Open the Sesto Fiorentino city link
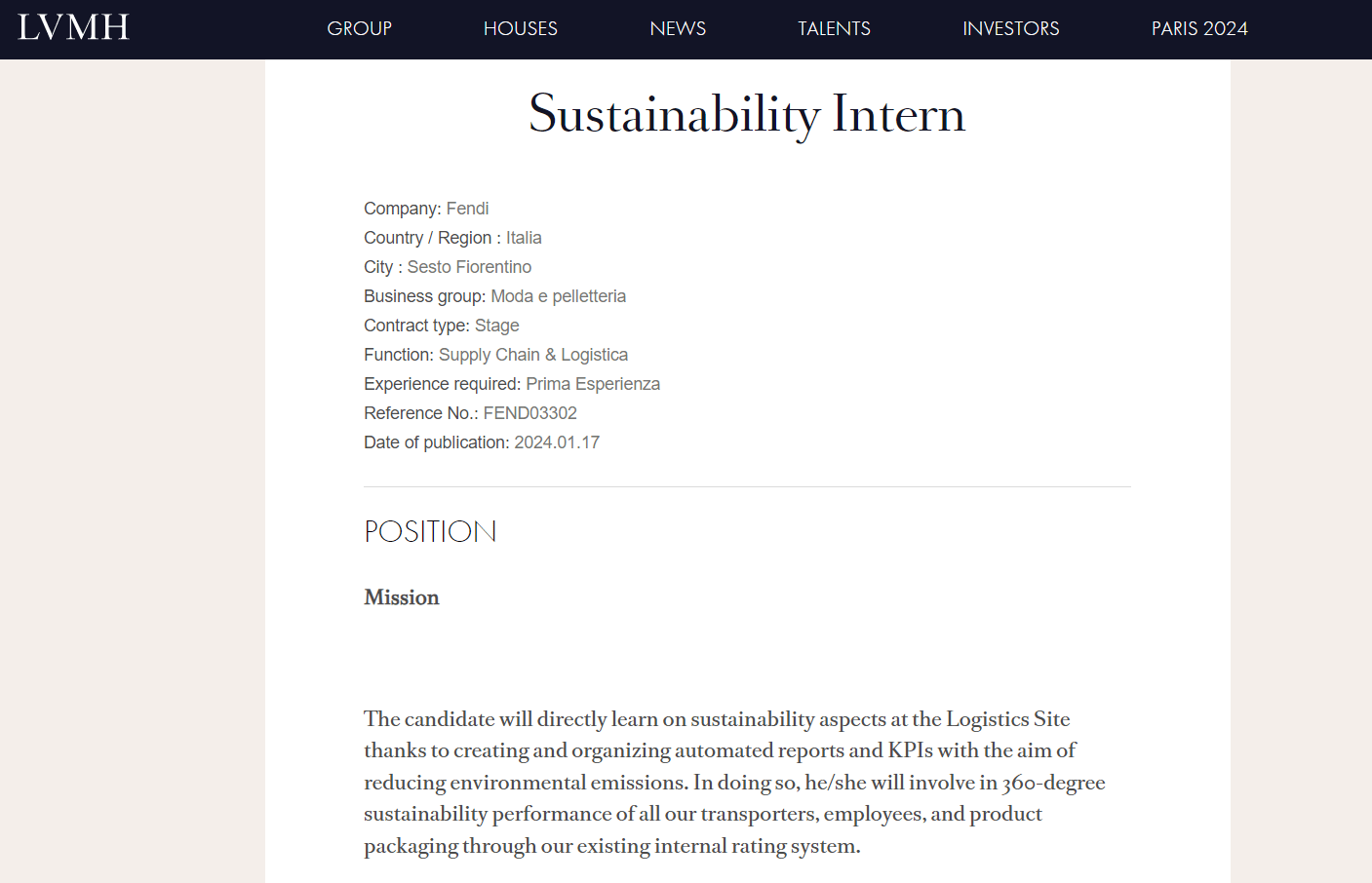The width and height of the screenshot is (1372, 883). (x=469, y=266)
